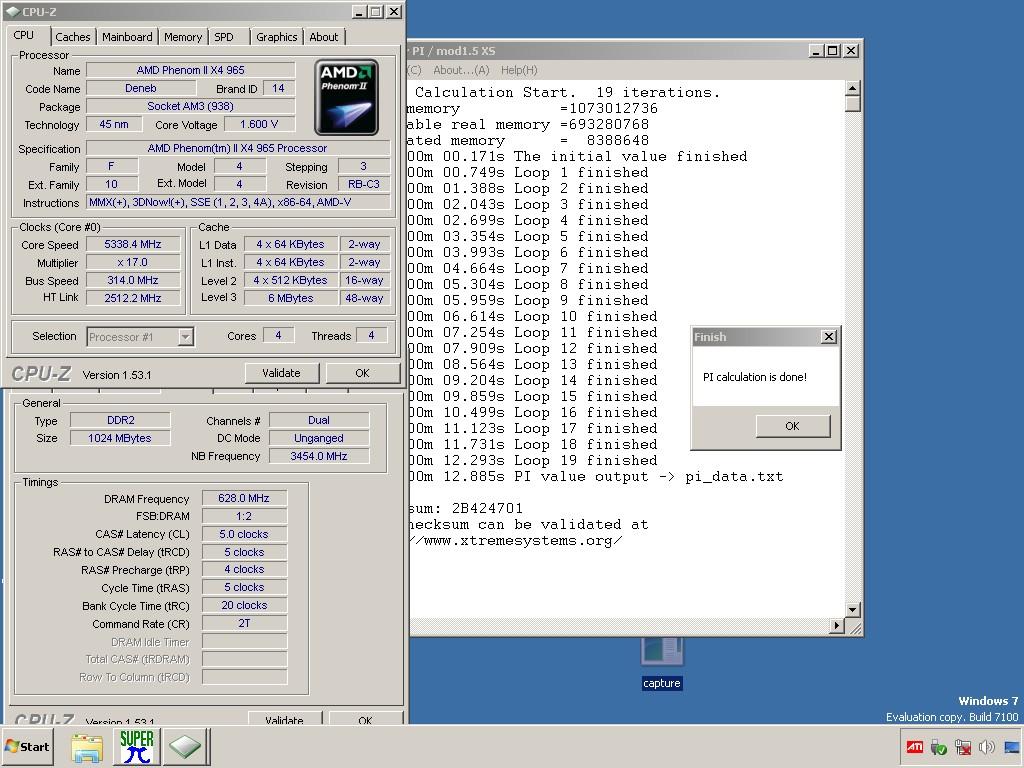
Task: Open the Memory tab in CPU-Z
Action: click(x=183, y=37)
